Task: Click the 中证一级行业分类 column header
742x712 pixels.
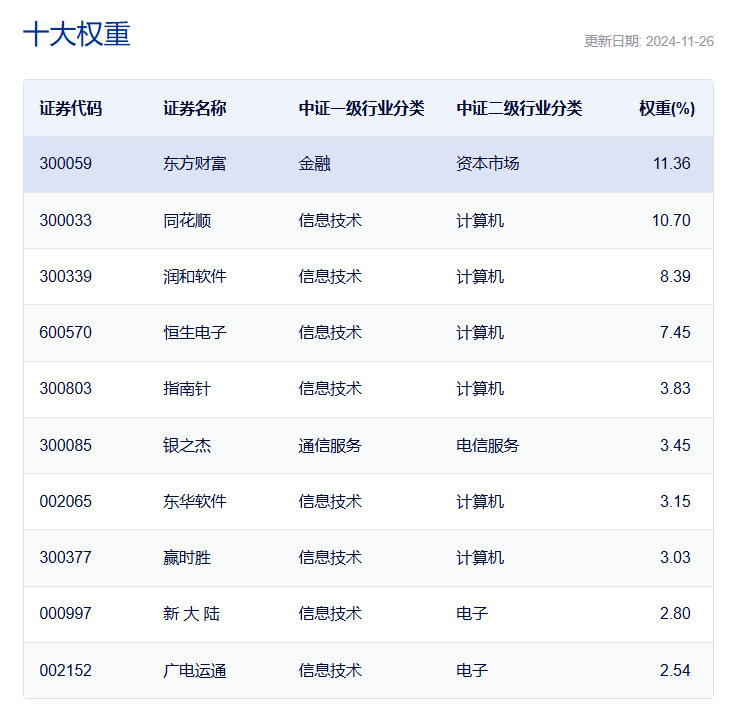Action: pos(362,108)
